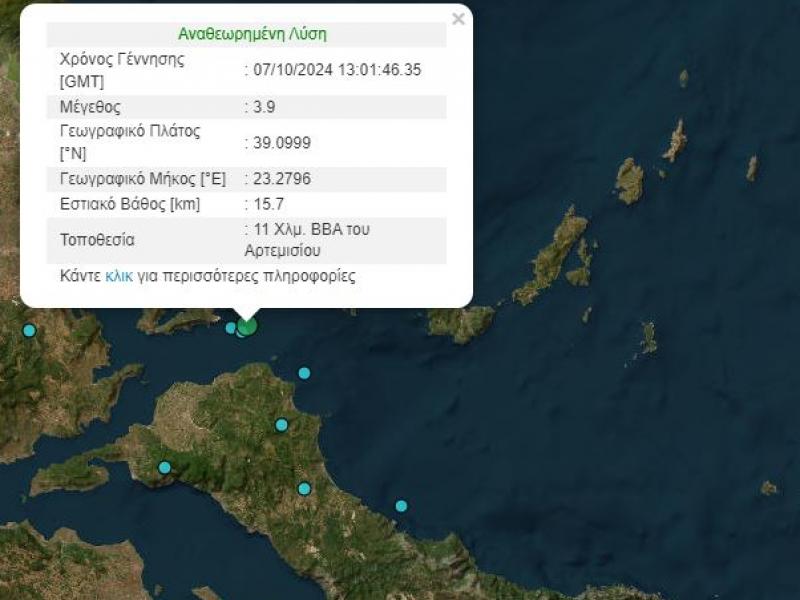
Task: Click the southern inland cyan marker on Evia
Action: (x=304, y=489)
